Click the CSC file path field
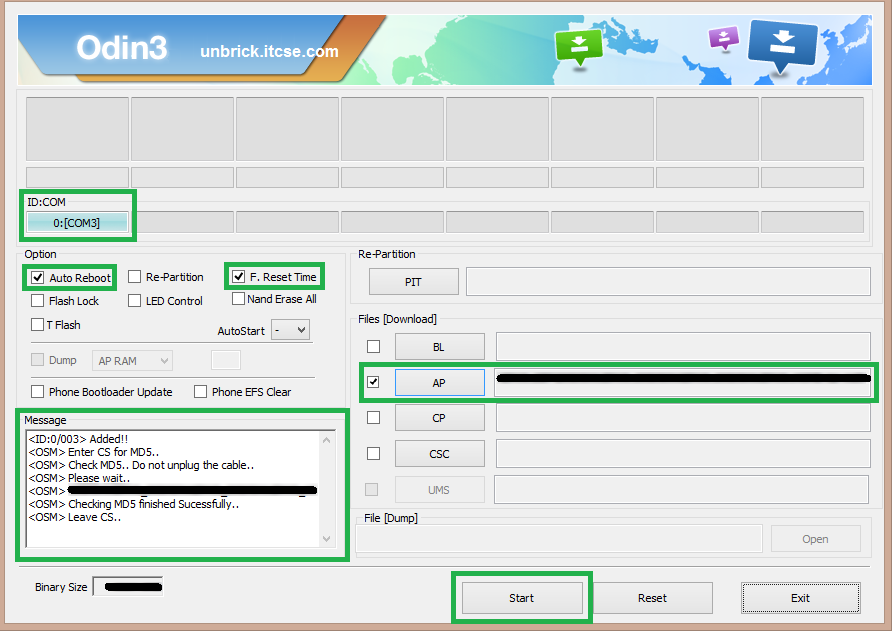This screenshot has width=892, height=631. tap(683, 453)
